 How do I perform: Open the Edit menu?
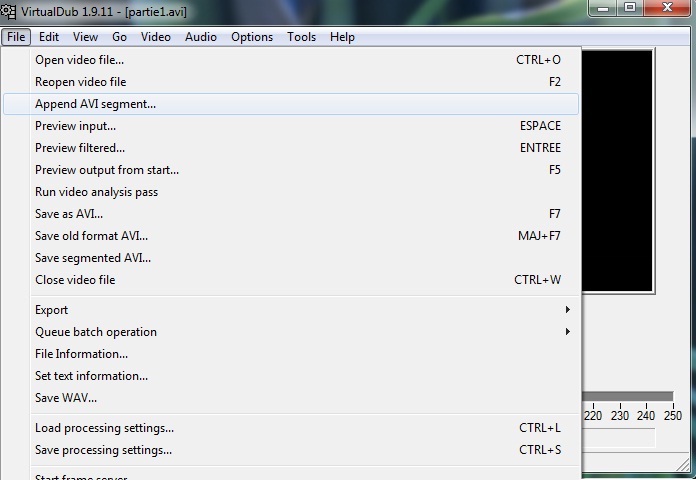[x=49, y=37]
